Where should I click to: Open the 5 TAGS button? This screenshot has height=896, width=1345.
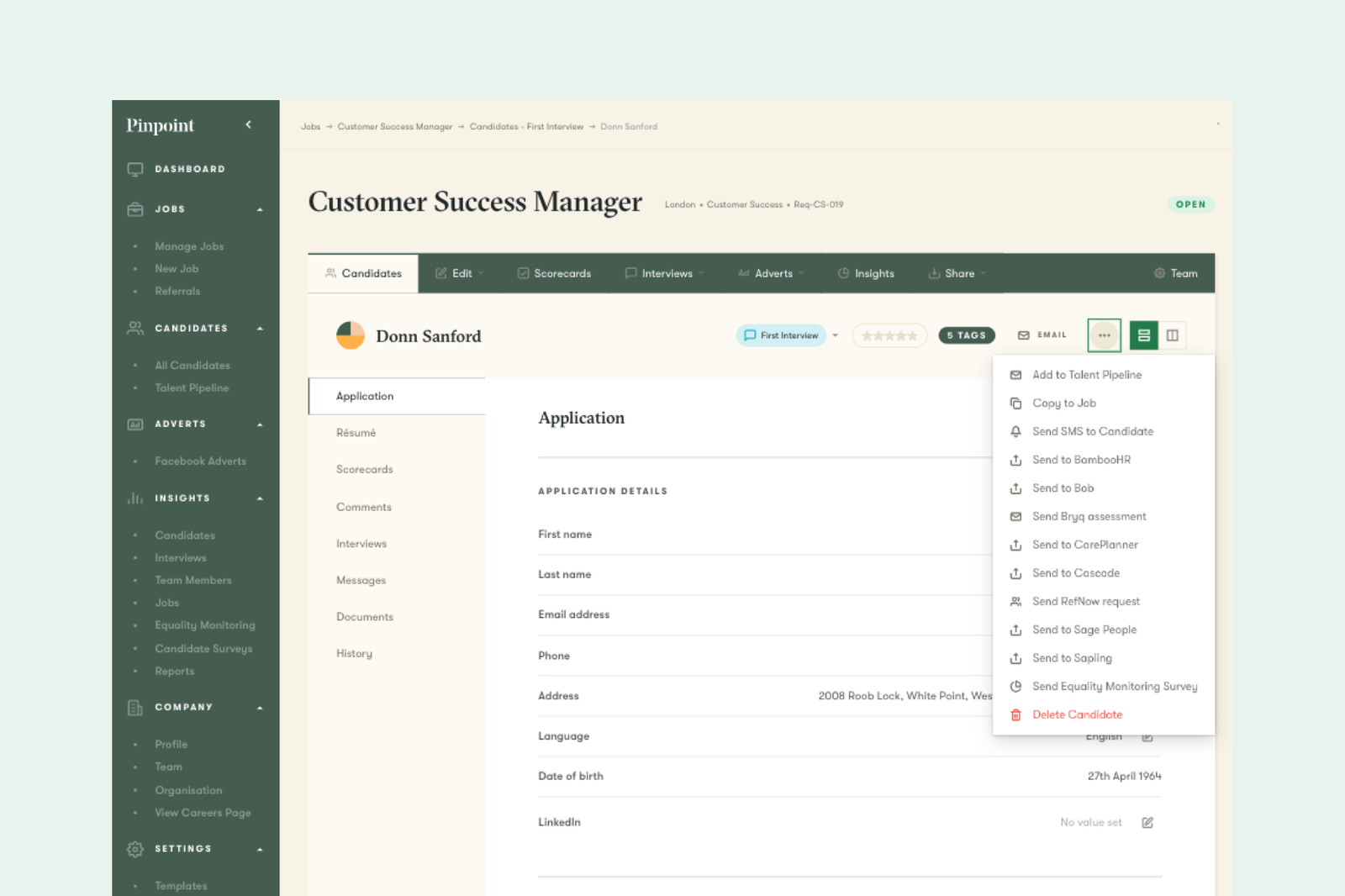(967, 335)
